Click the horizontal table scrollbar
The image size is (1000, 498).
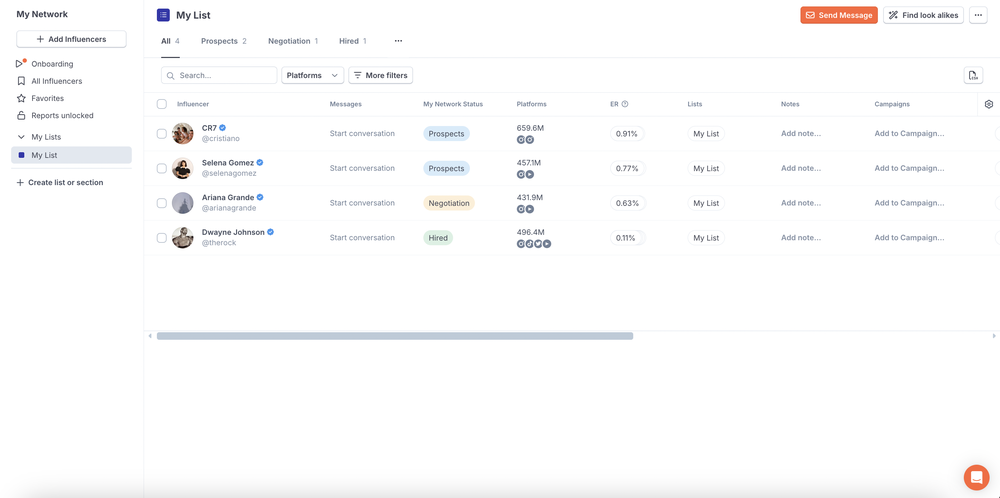click(x=395, y=336)
